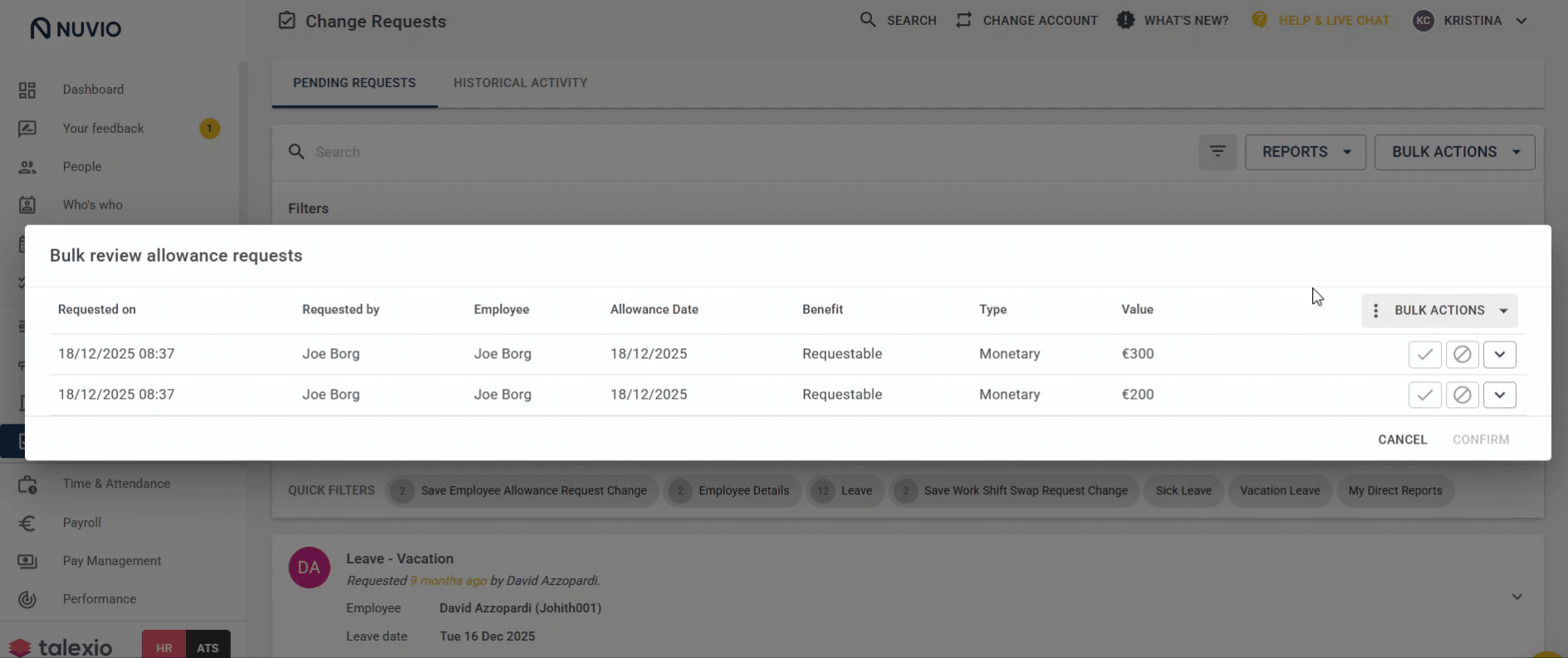Open the Time & Attendance icon
Image resolution: width=1568 pixels, height=658 pixels.
[x=27, y=484]
